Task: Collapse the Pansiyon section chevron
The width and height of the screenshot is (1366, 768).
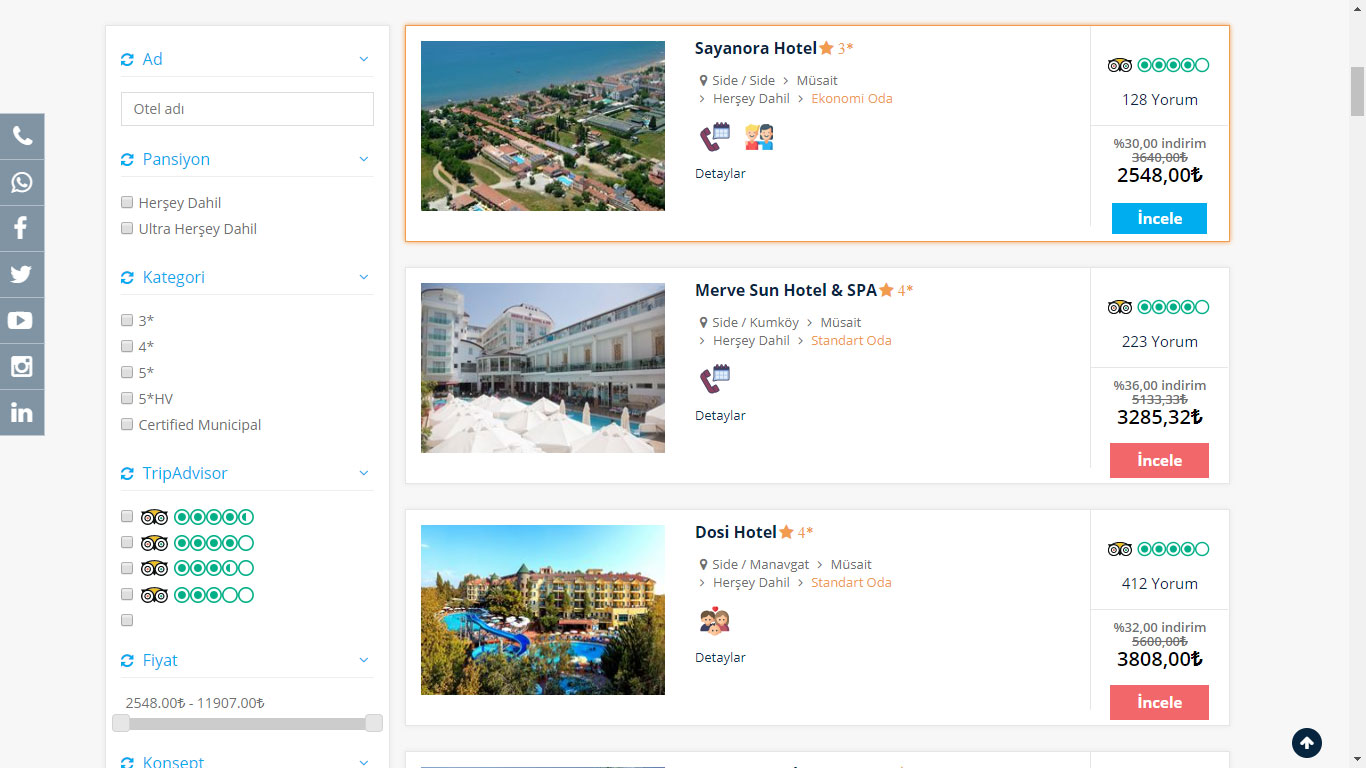Action: tap(364, 159)
